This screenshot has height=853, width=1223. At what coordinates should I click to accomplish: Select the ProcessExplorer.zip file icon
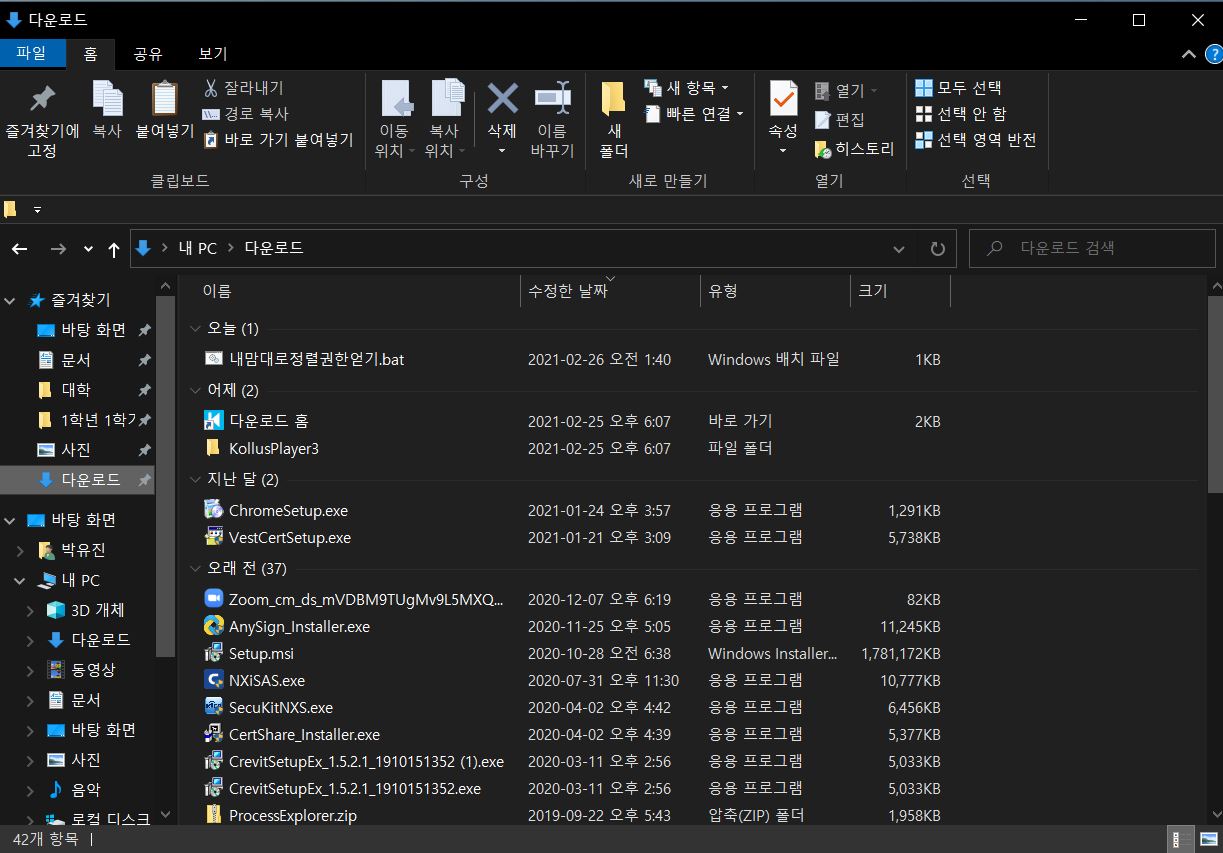point(213,815)
